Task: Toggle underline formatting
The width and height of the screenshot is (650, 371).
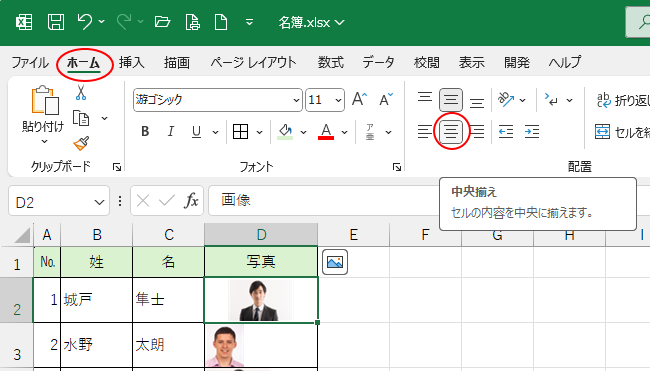Action: tap(196, 132)
